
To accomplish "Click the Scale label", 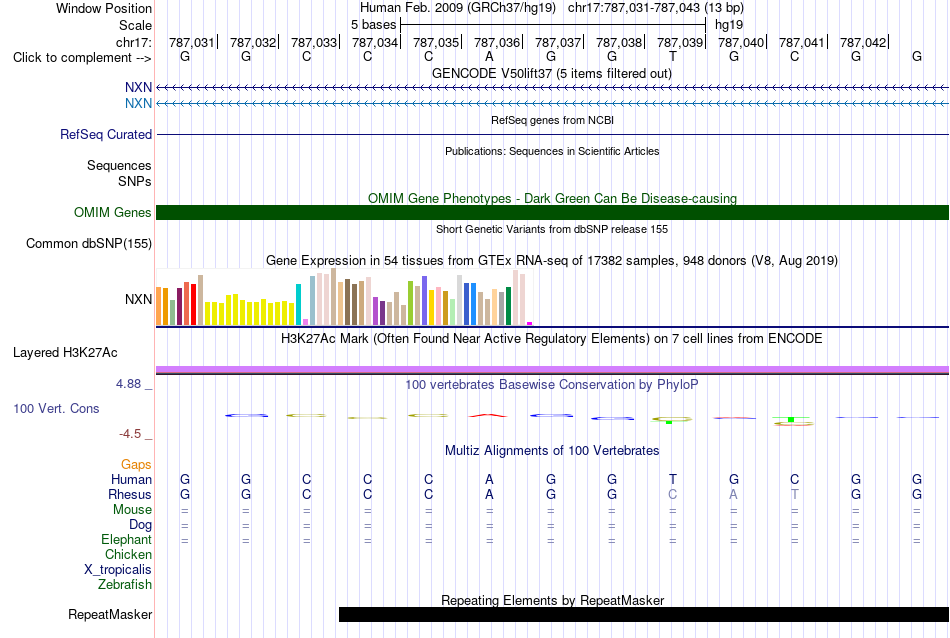I will click(135, 25).
